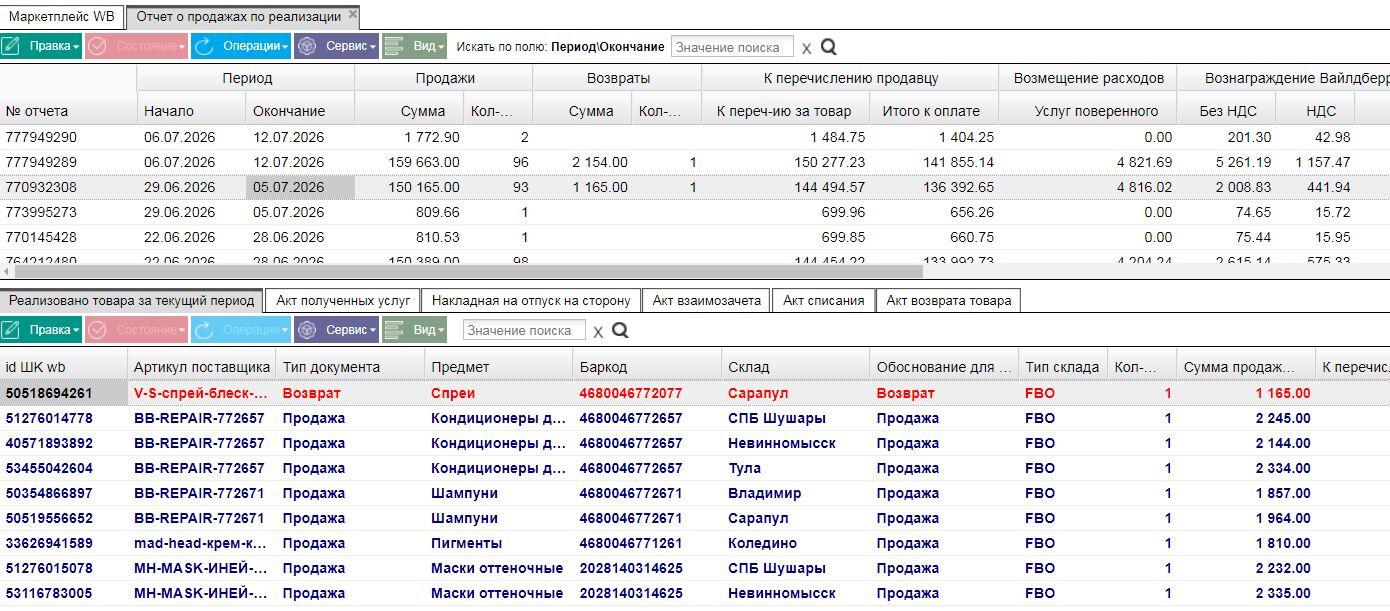Click the Предмет column header
1390x611 pixels.
(x=499, y=367)
